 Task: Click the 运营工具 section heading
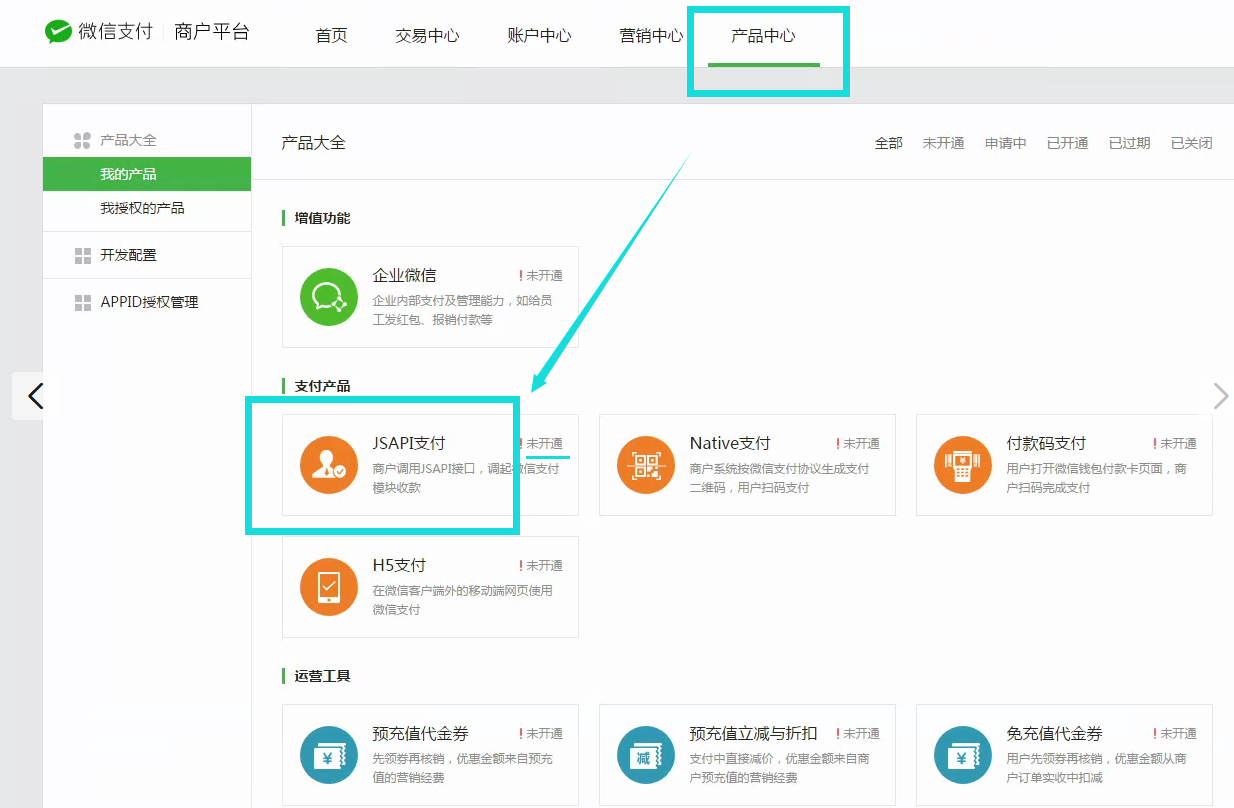pos(323,676)
